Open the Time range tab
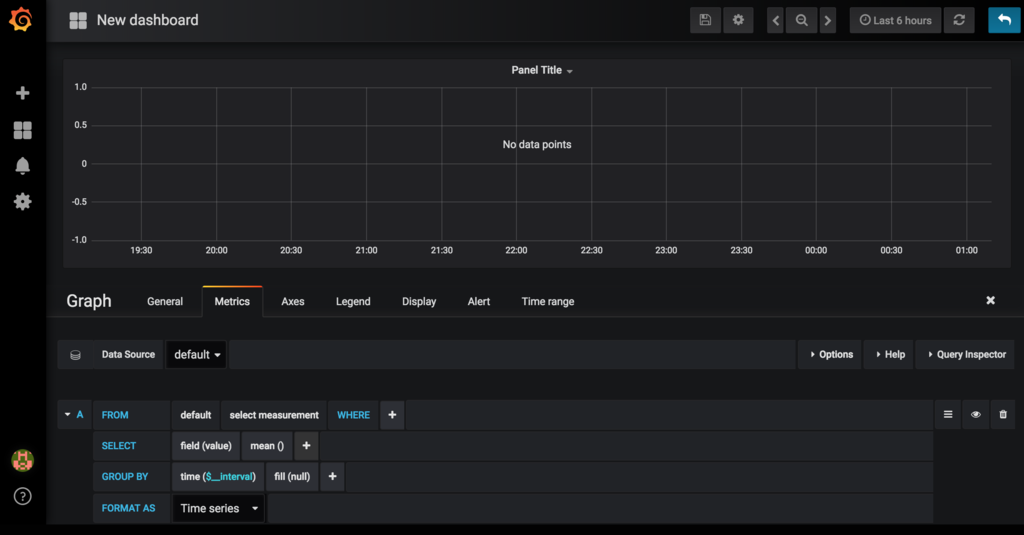Image resolution: width=1024 pixels, height=535 pixels. click(x=548, y=301)
